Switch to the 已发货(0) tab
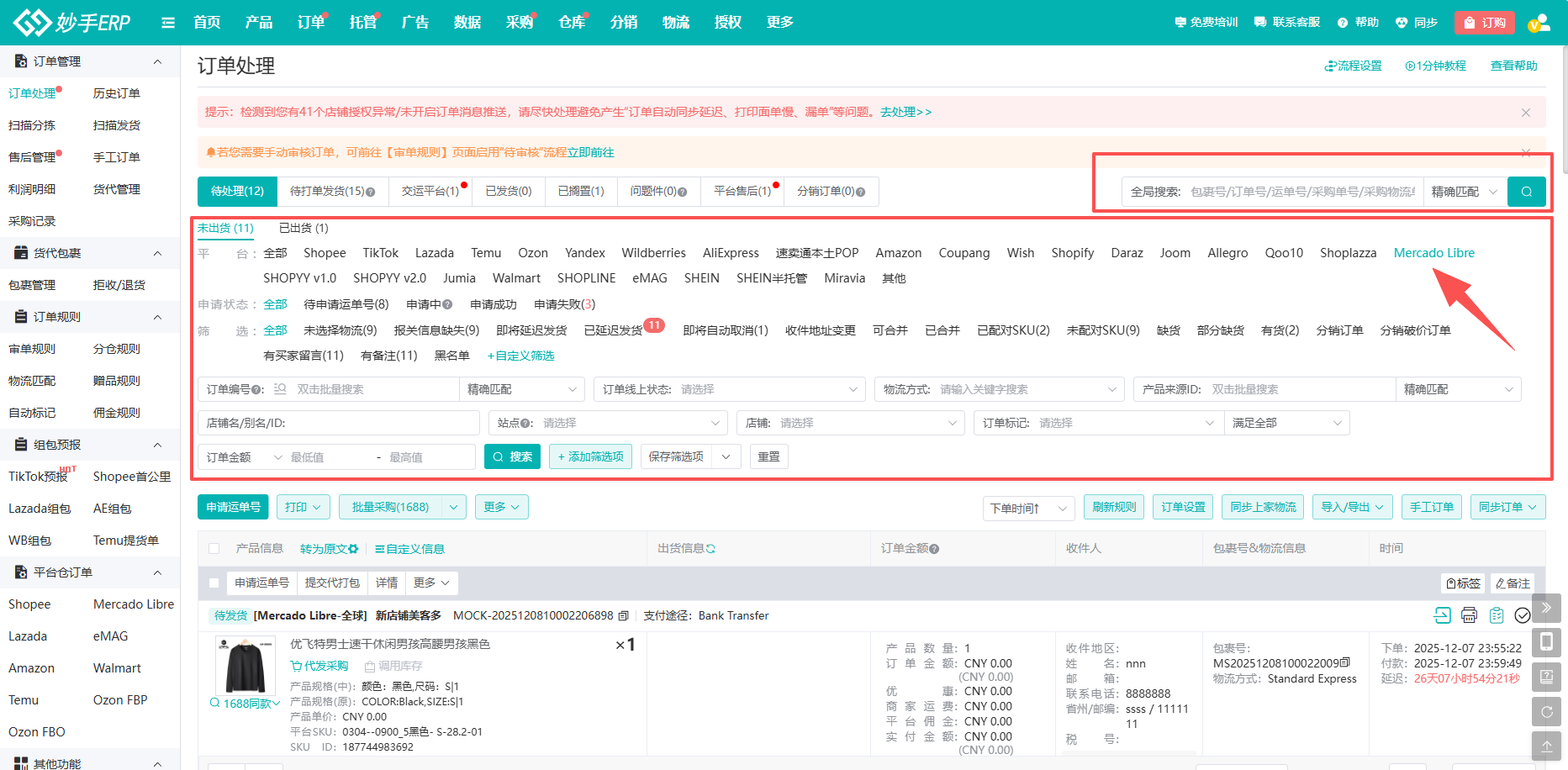This screenshot has height=770, width=1568. (508, 192)
